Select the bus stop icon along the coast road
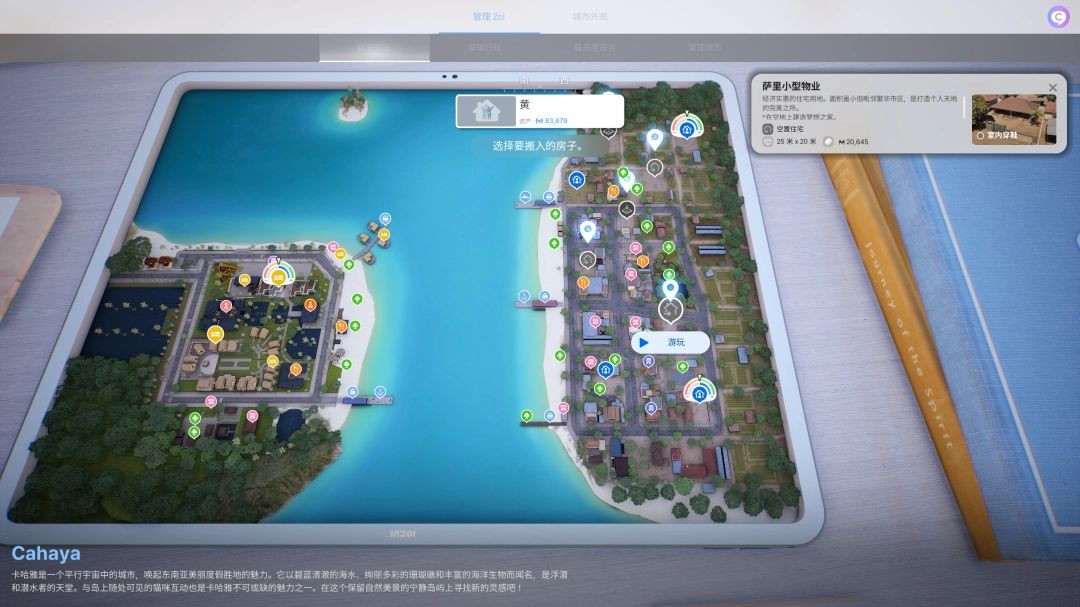Image resolution: width=1080 pixels, height=607 pixels. tap(547, 196)
